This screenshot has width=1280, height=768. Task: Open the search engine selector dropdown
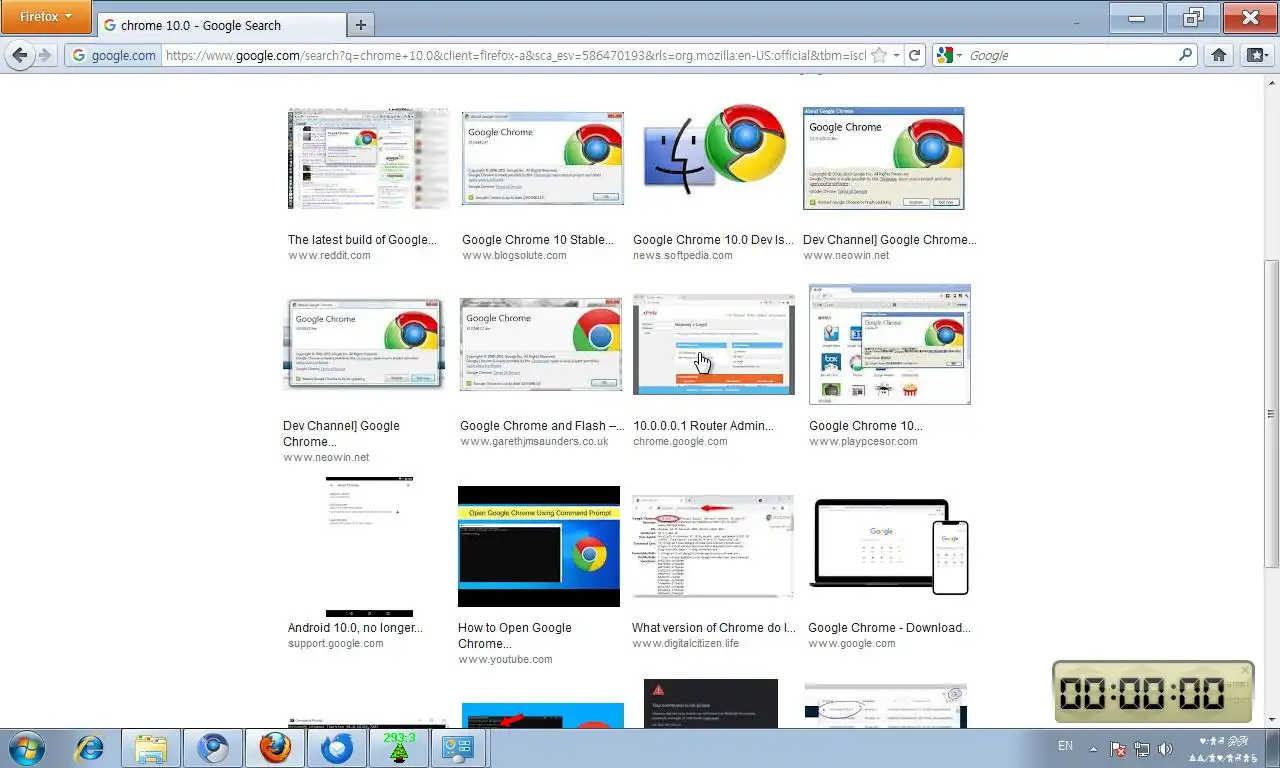[x=950, y=55]
